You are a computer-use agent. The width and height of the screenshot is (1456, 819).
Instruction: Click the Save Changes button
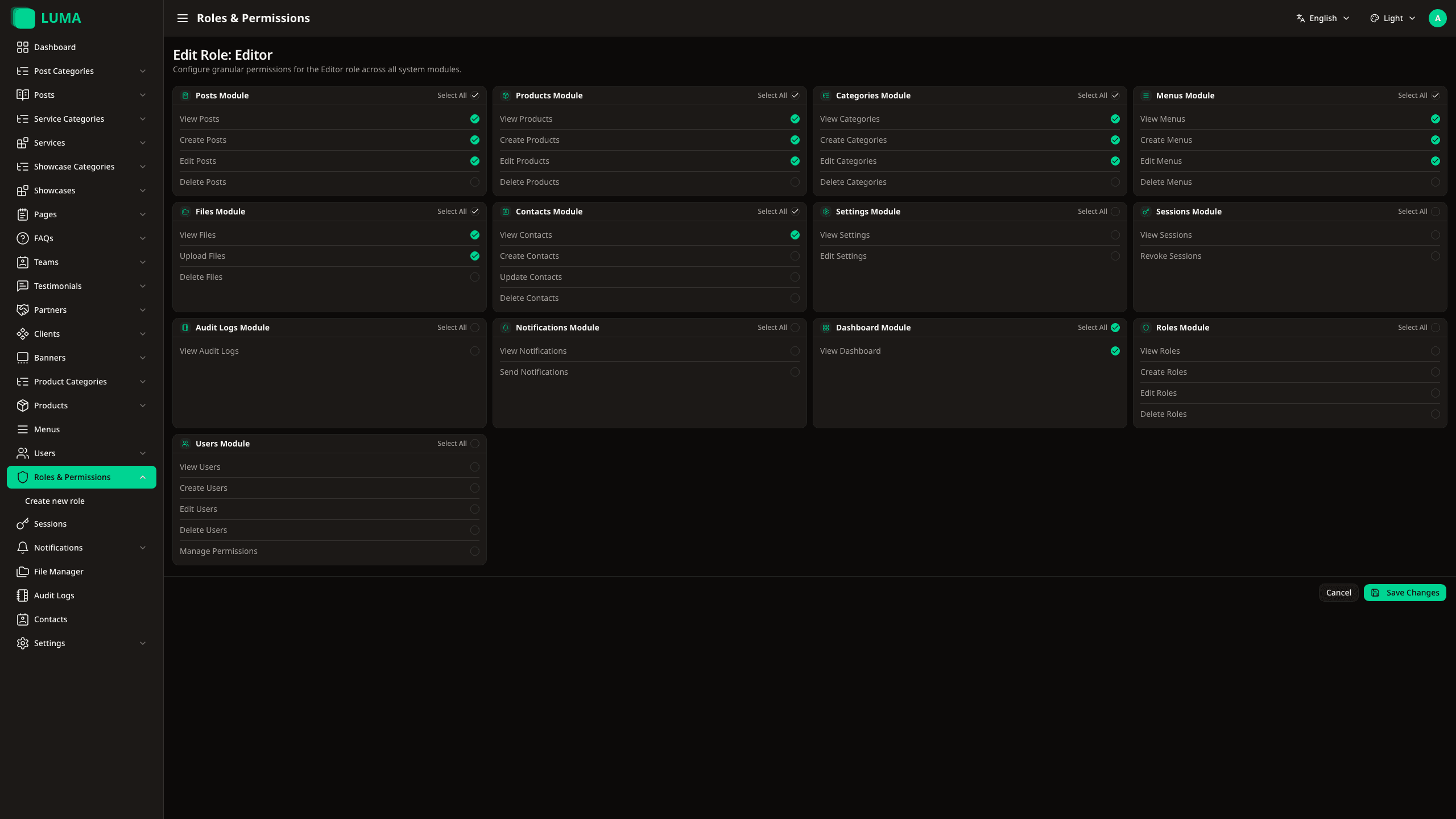(1405, 593)
